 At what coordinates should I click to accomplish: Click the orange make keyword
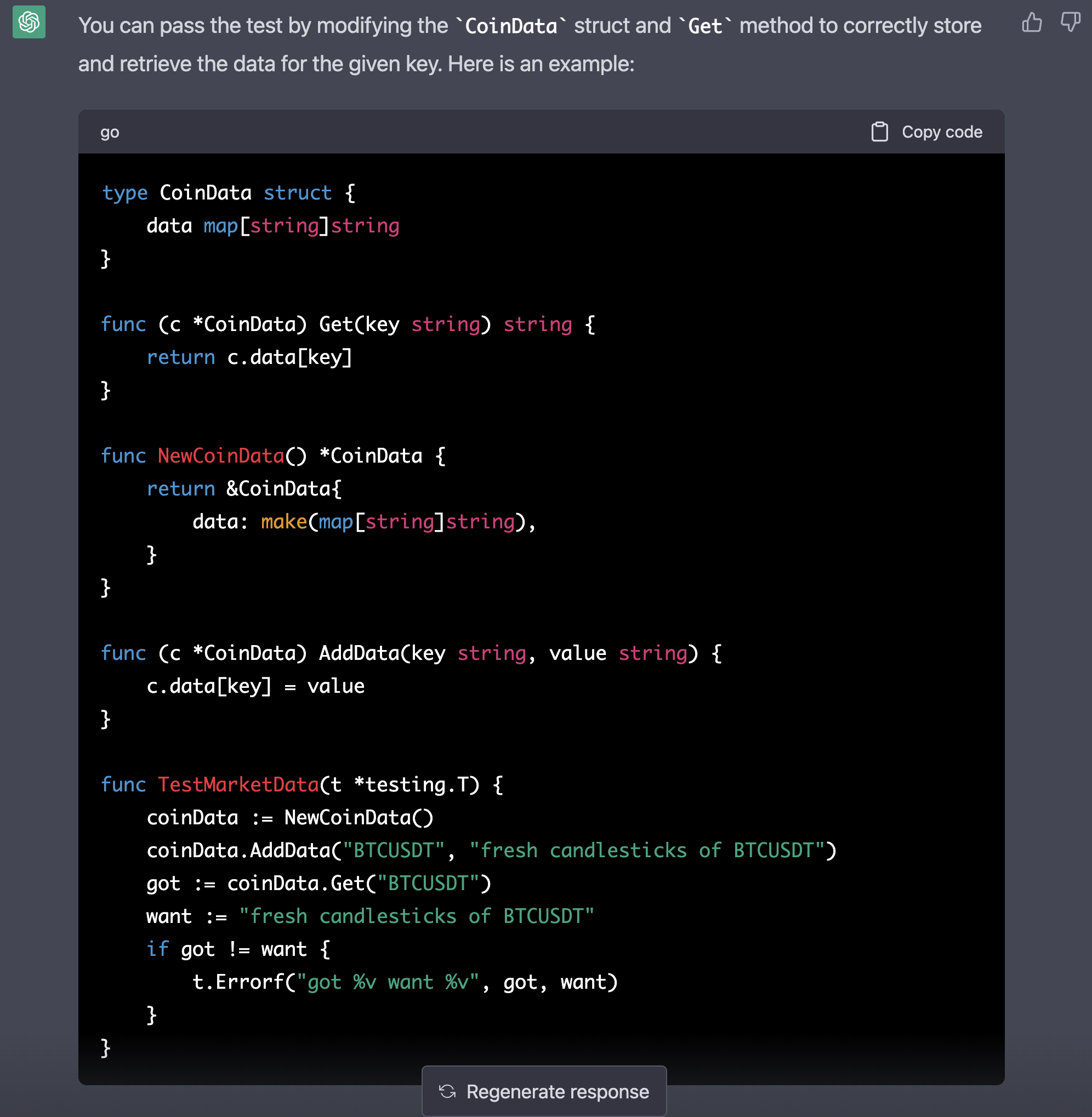(x=284, y=522)
